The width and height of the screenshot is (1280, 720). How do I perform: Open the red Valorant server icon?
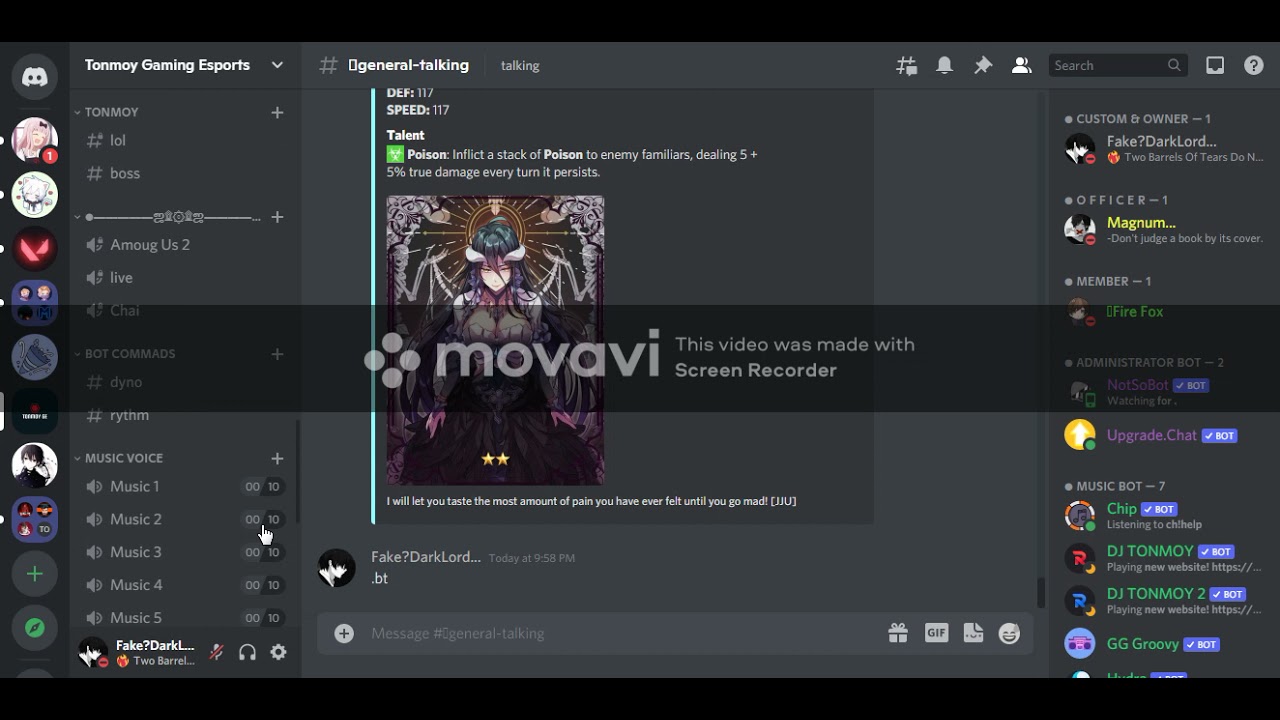(35, 249)
